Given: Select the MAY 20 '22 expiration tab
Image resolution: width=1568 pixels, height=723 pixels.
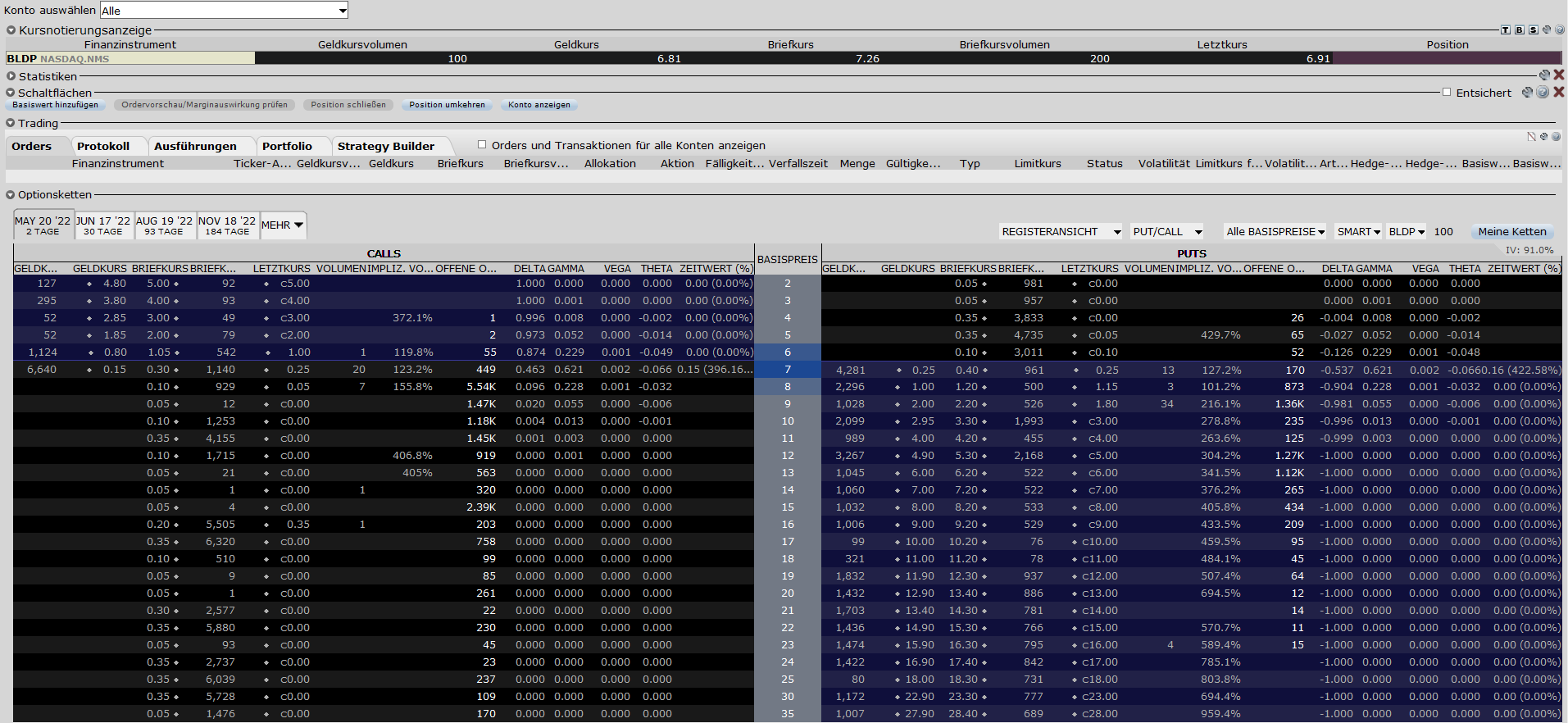Looking at the screenshot, I should click(x=43, y=225).
